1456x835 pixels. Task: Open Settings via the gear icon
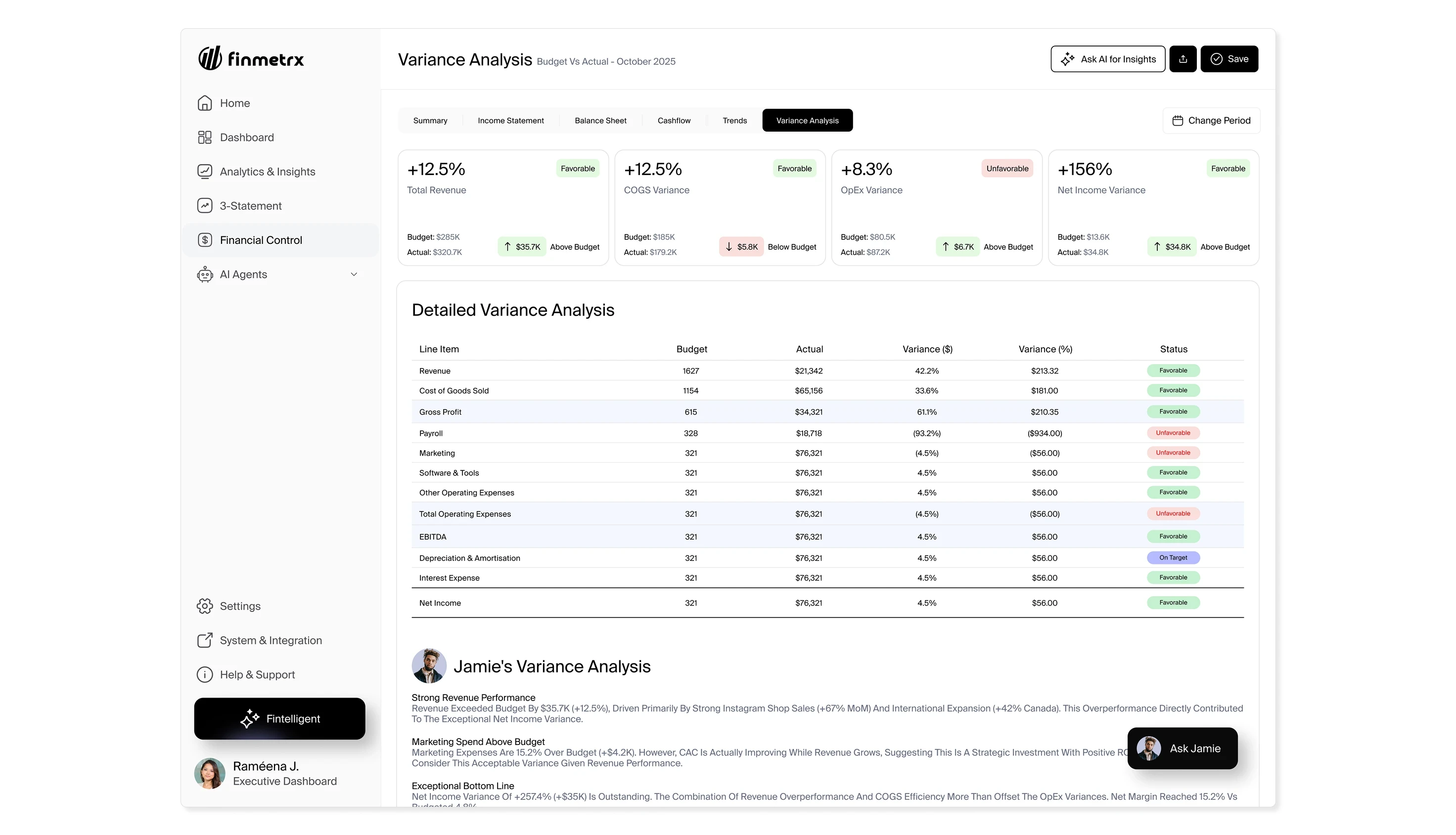205,606
